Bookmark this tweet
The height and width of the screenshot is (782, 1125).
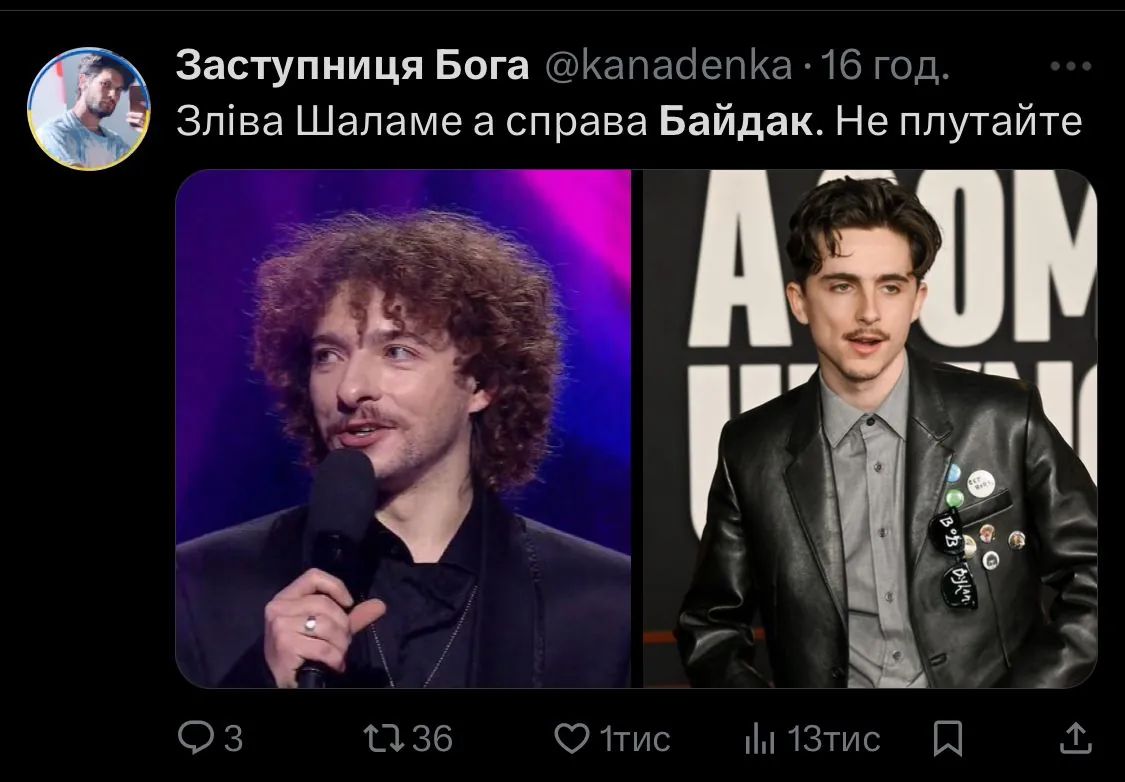tap(947, 738)
